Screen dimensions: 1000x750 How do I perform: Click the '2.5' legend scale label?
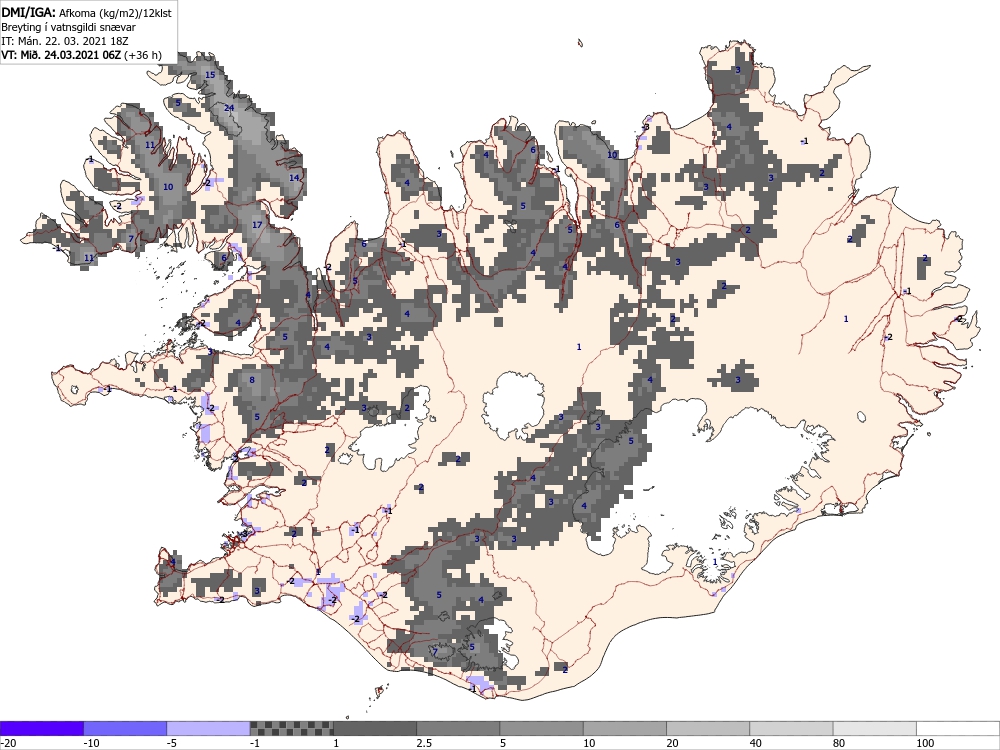[423, 743]
